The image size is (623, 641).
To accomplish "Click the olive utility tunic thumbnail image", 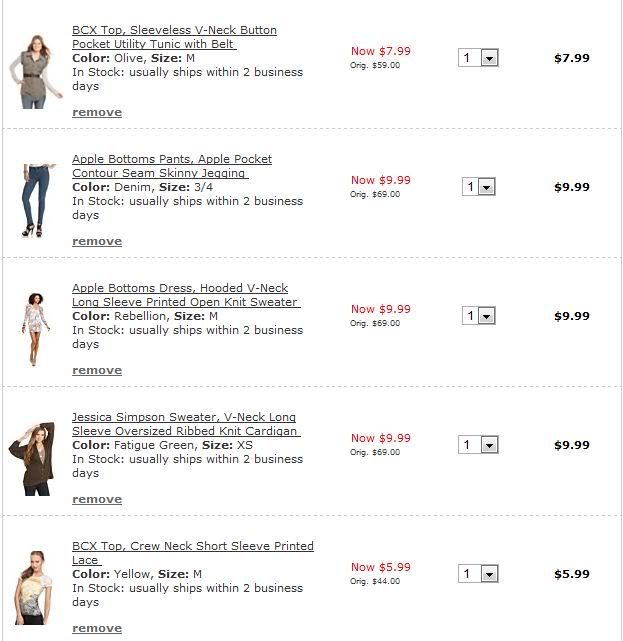I will tap(38, 72).
